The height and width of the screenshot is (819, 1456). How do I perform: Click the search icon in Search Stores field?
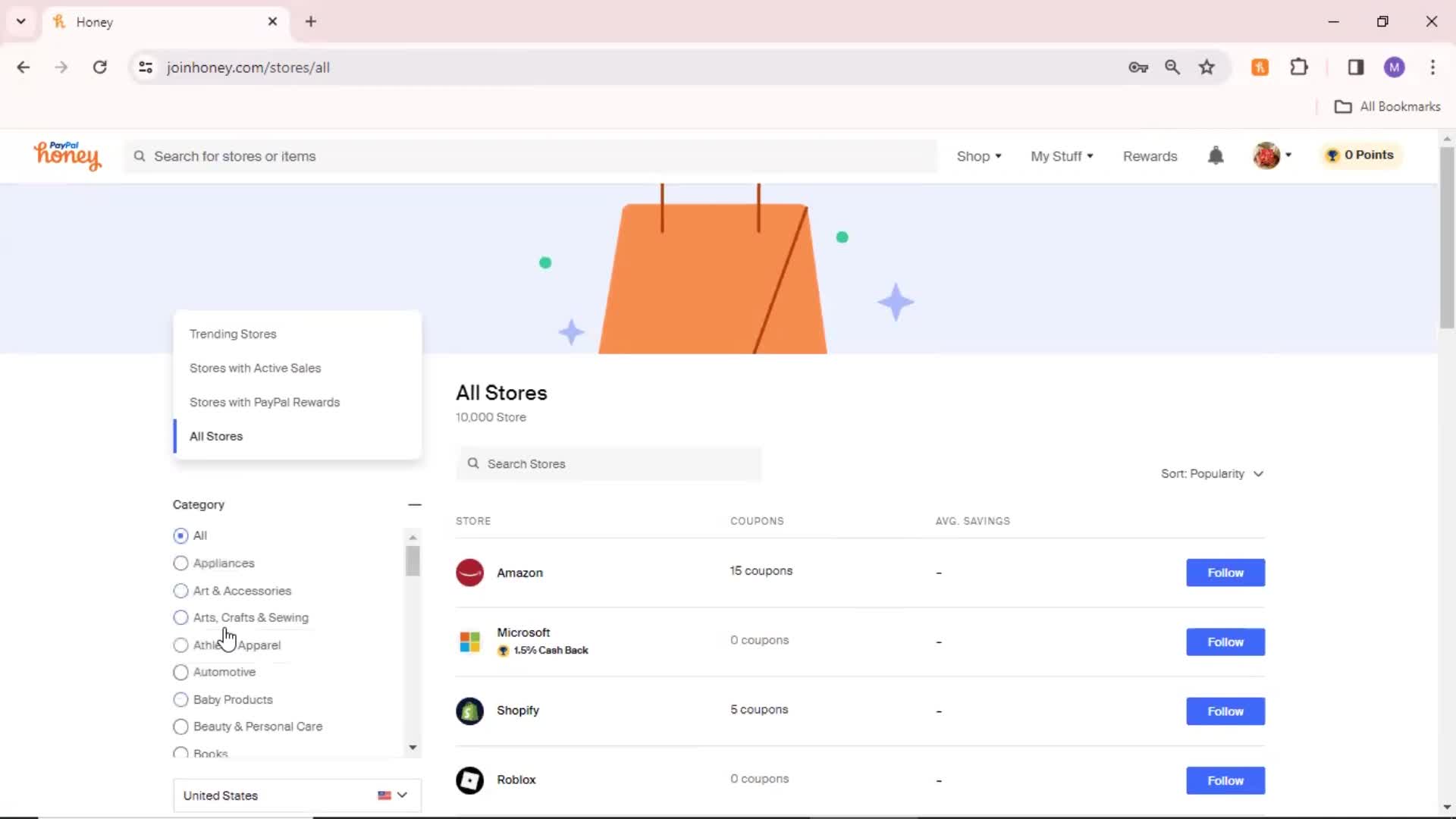[x=473, y=463]
